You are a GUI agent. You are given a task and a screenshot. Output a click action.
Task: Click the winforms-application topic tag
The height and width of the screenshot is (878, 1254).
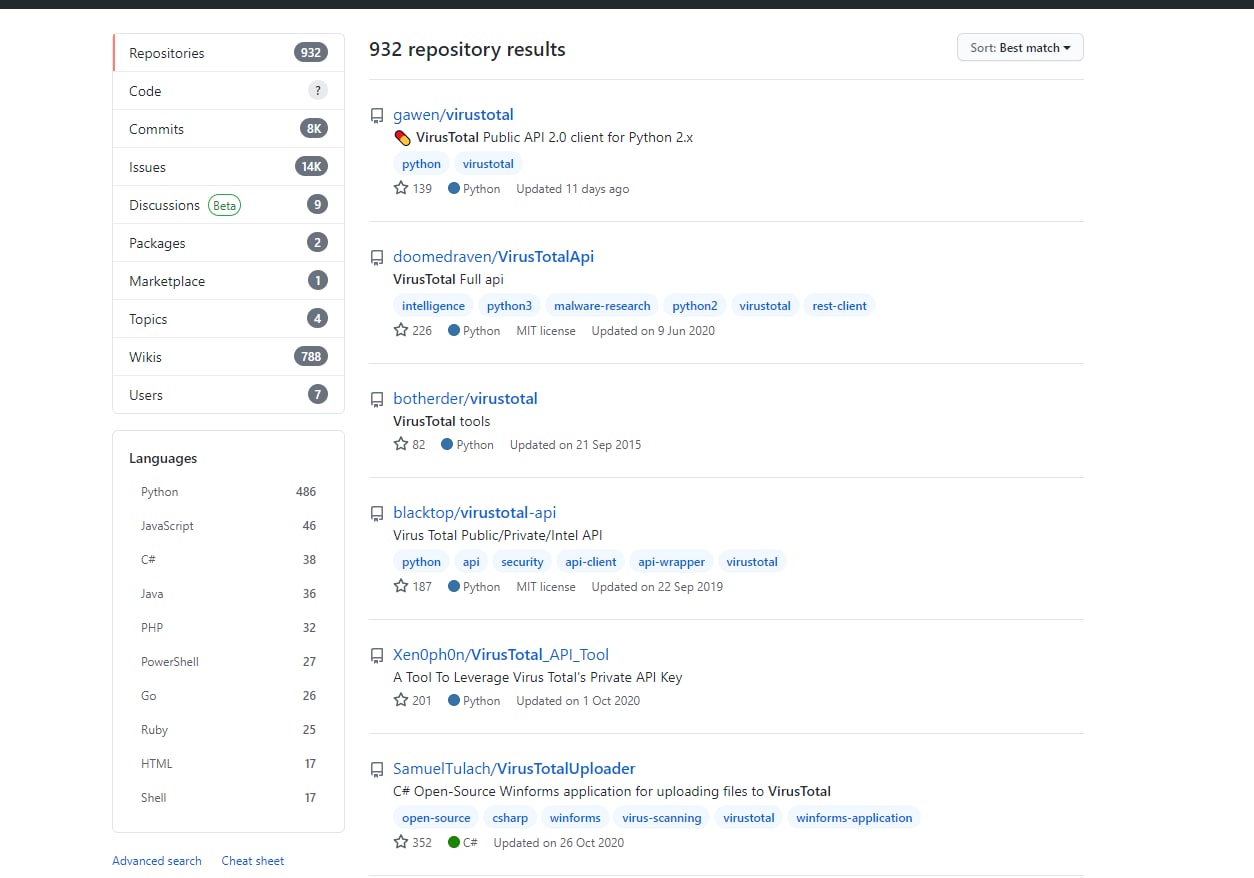pos(854,818)
